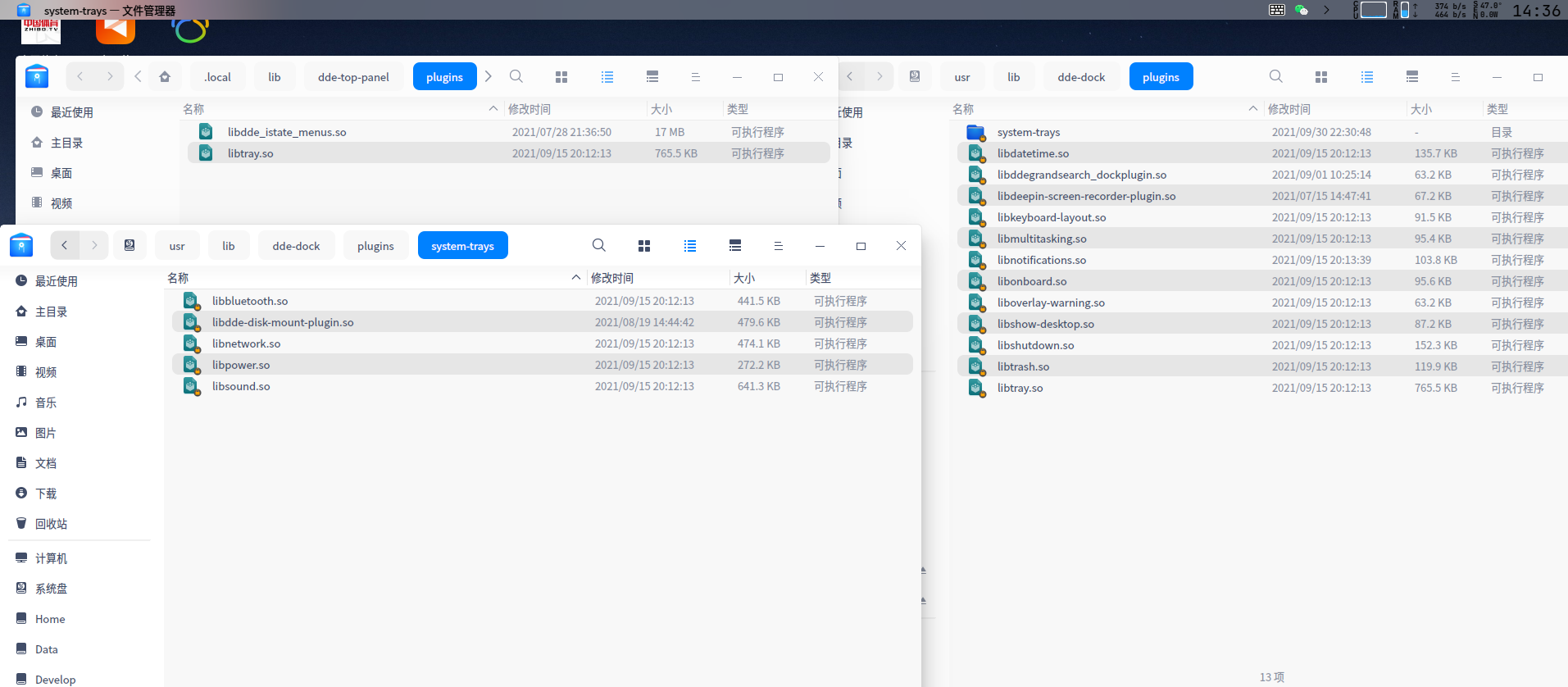Select libbluetooth.so file
This screenshot has height=687, width=1568.
pyautogui.click(x=543, y=301)
